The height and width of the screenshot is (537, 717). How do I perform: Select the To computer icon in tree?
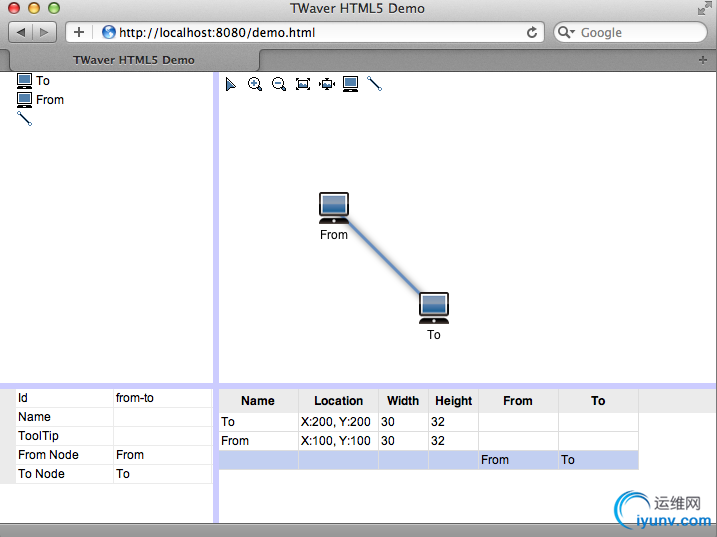point(24,81)
